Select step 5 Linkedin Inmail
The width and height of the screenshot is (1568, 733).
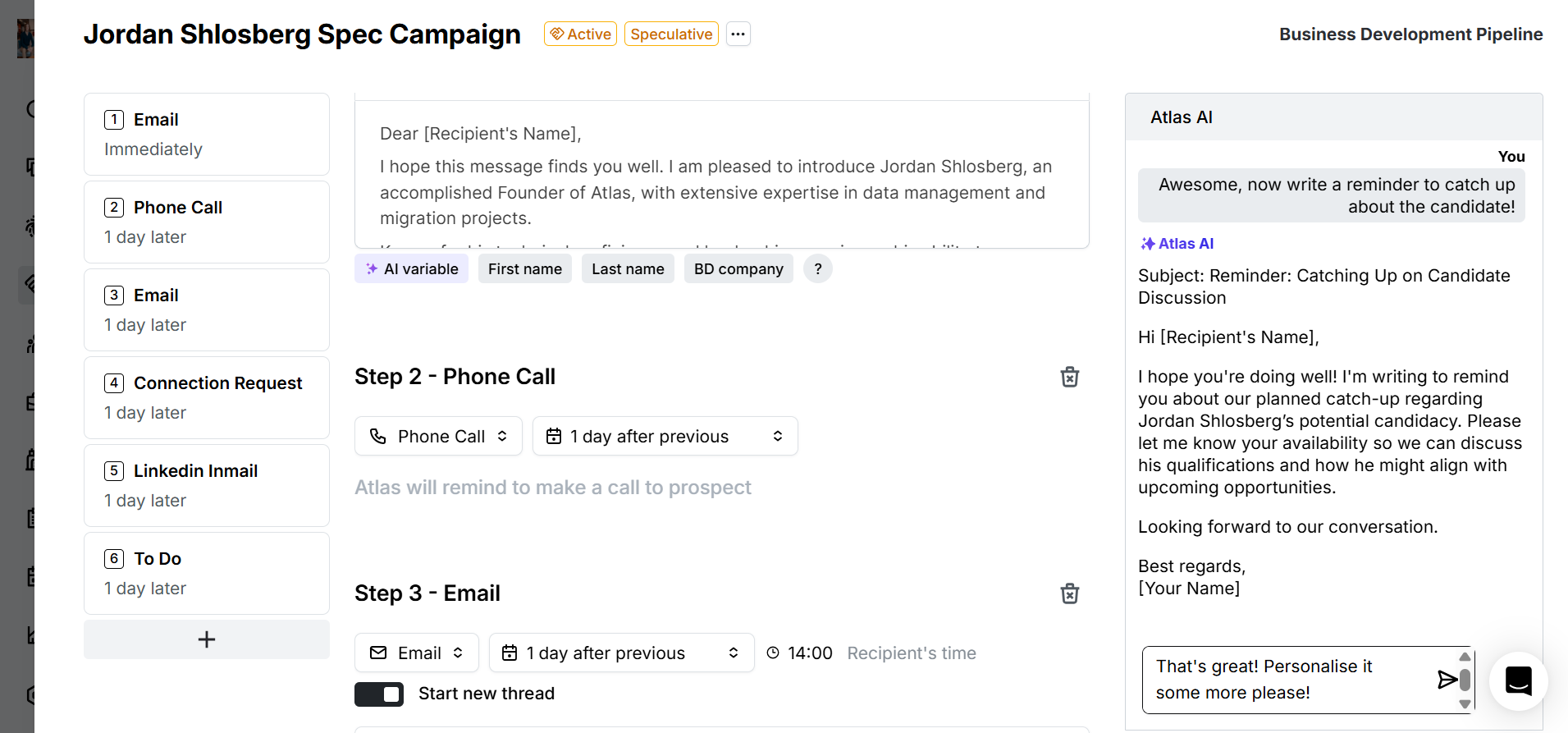click(x=207, y=485)
